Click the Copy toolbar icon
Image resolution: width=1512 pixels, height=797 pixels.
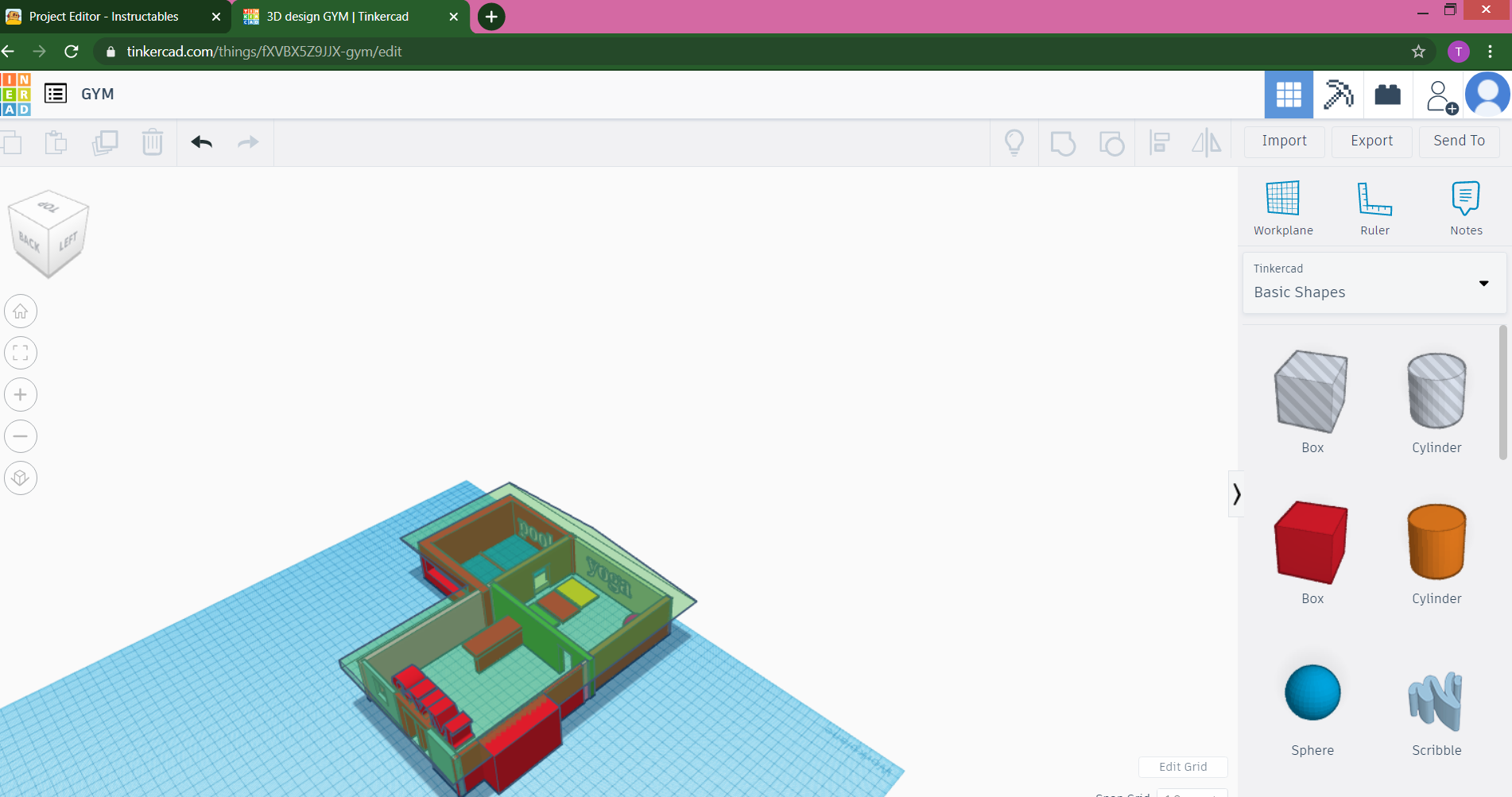[x=11, y=143]
